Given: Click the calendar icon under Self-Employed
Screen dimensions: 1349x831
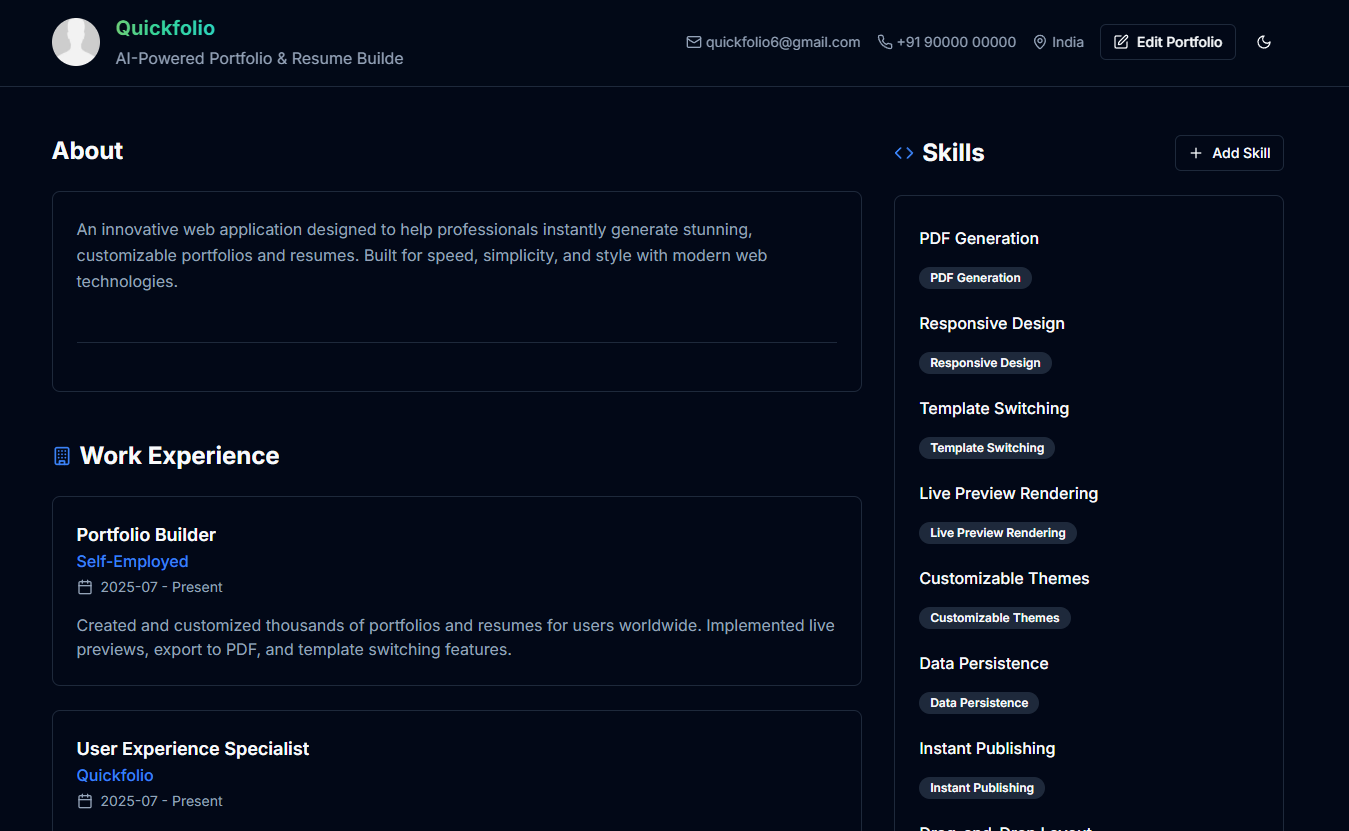Looking at the screenshot, I should (x=85, y=587).
